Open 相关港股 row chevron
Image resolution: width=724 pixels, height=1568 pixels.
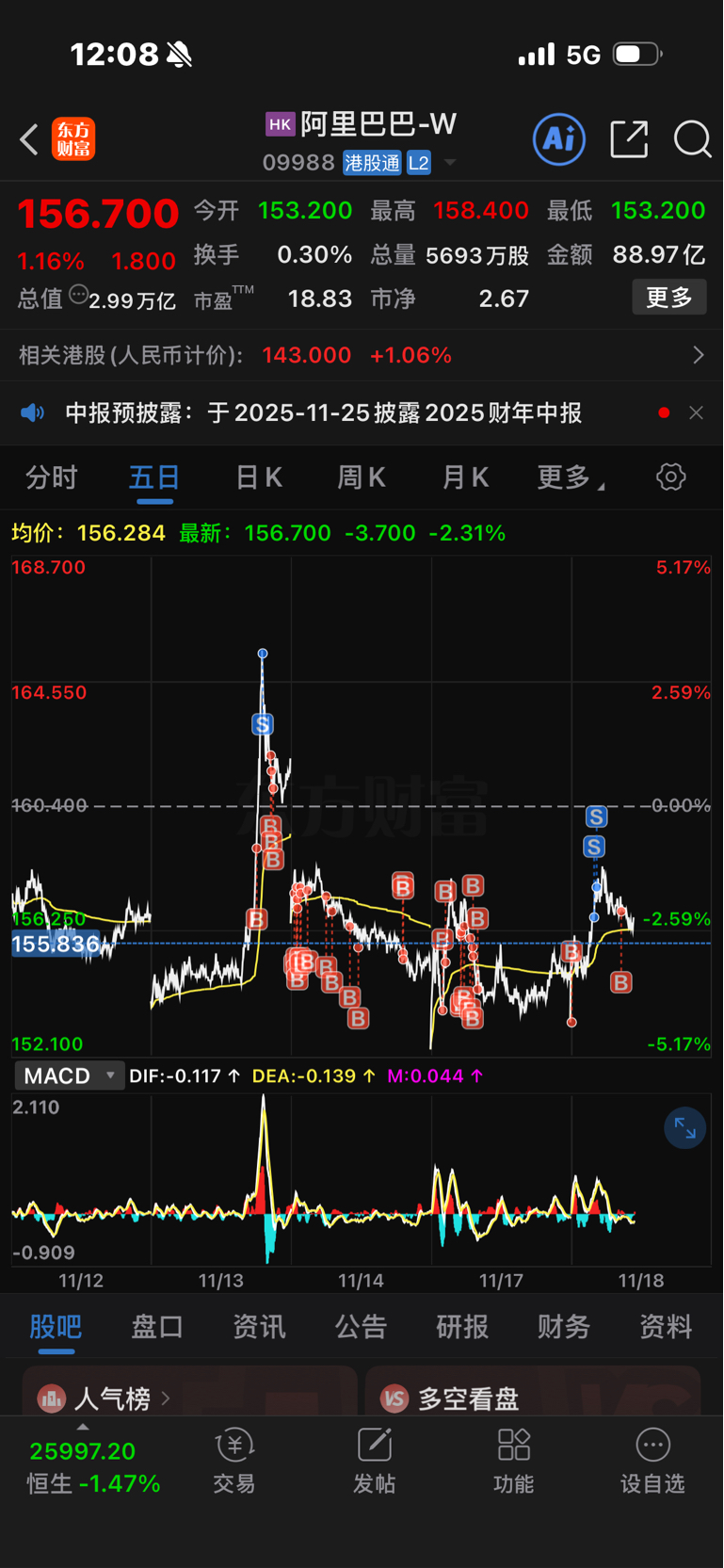[698, 355]
